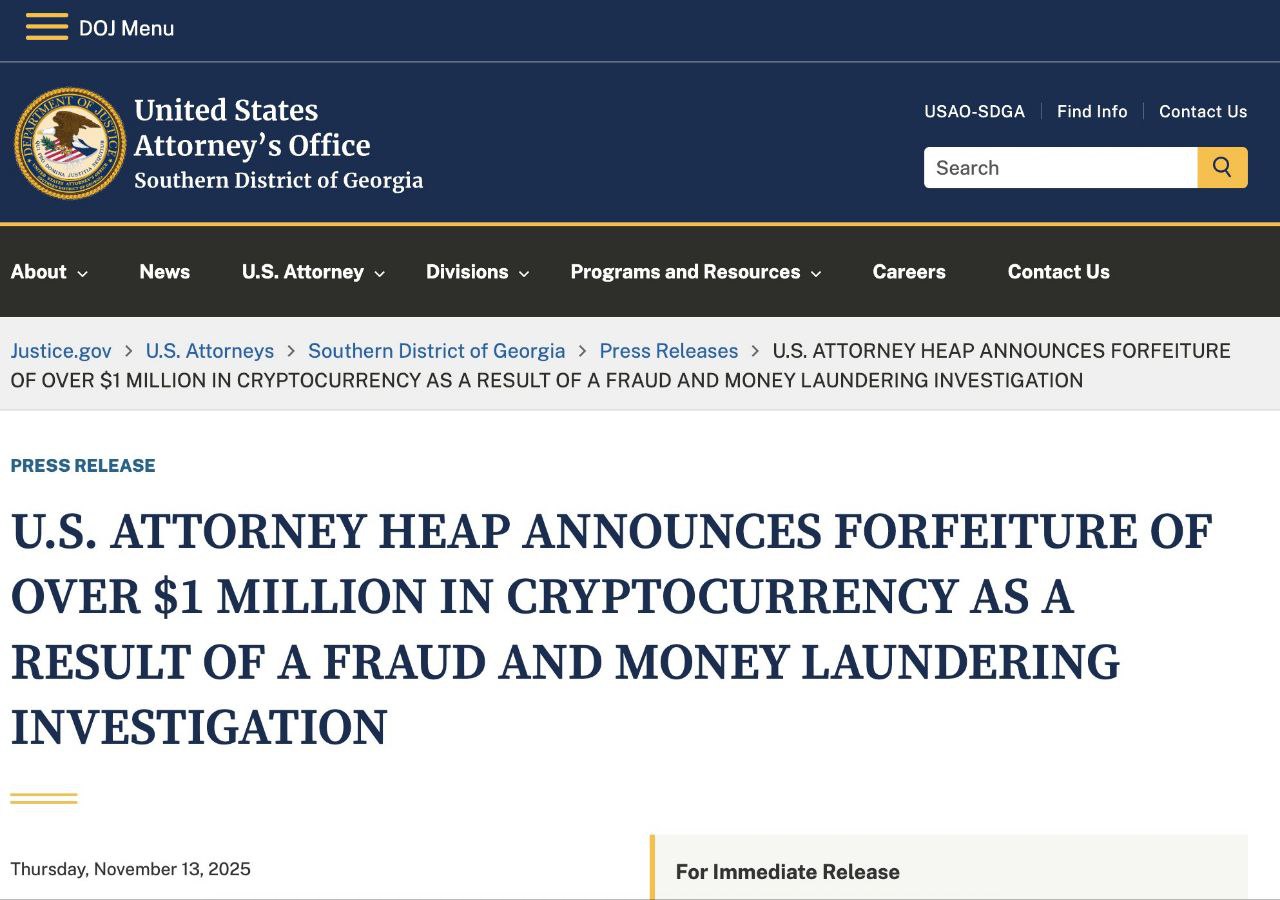Image resolution: width=1280 pixels, height=900 pixels.
Task: Go to the Careers menu item
Action: 909,272
